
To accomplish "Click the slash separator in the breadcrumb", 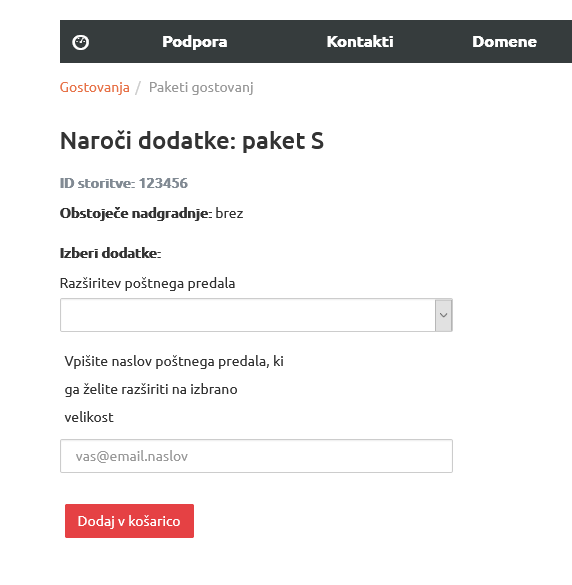I will point(138,88).
